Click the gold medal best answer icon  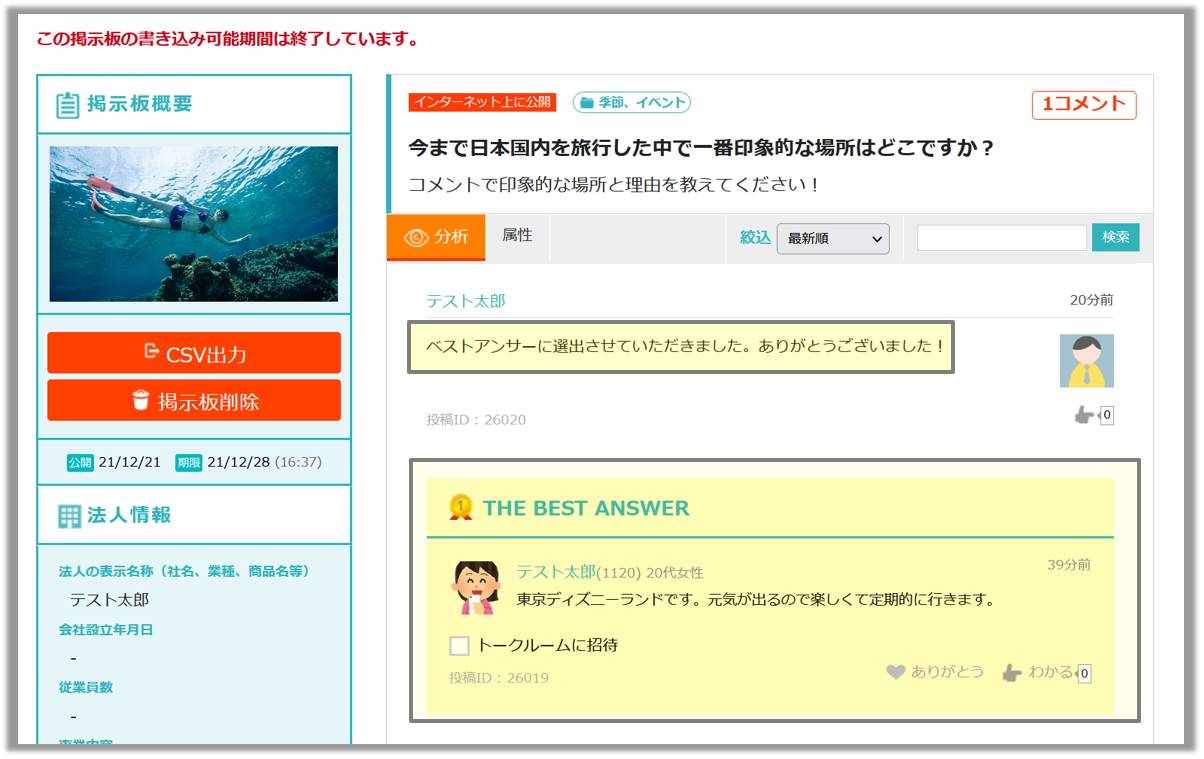coord(460,507)
